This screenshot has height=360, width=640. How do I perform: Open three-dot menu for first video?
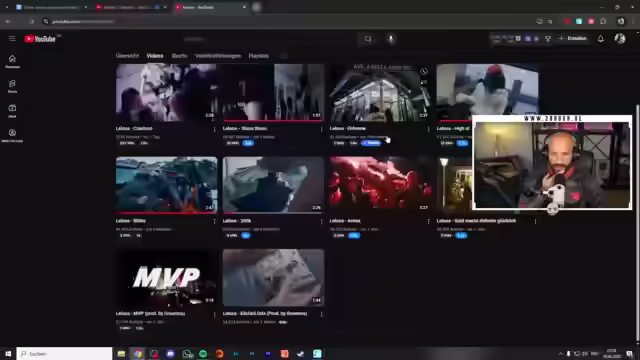click(x=214, y=129)
